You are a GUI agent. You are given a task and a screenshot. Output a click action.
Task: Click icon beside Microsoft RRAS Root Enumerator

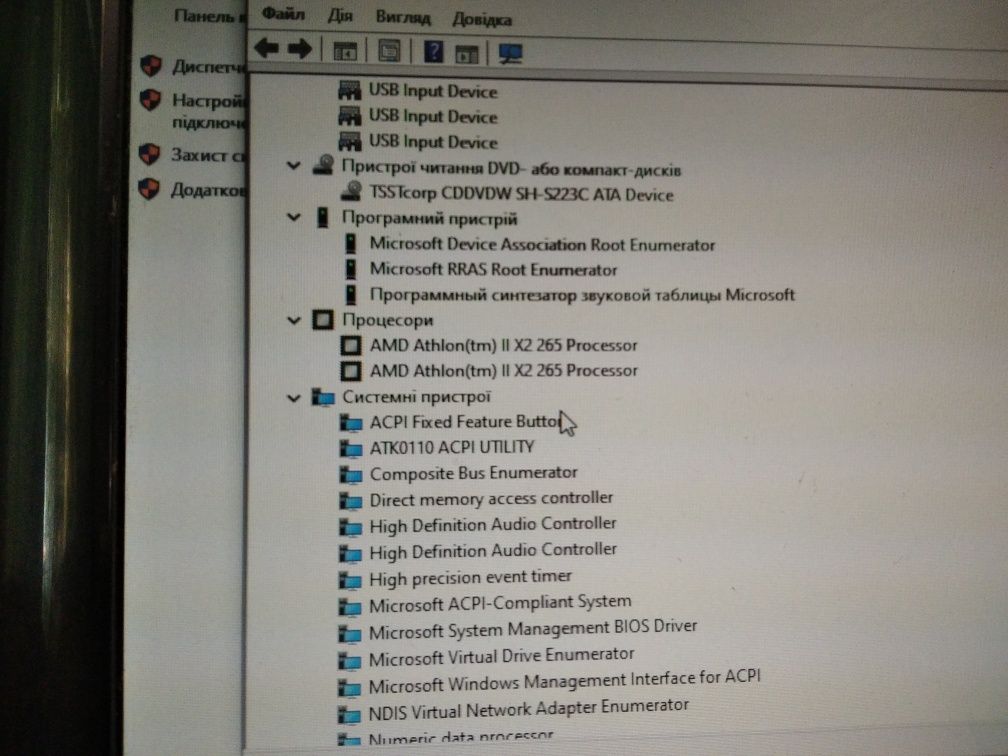coord(350,269)
